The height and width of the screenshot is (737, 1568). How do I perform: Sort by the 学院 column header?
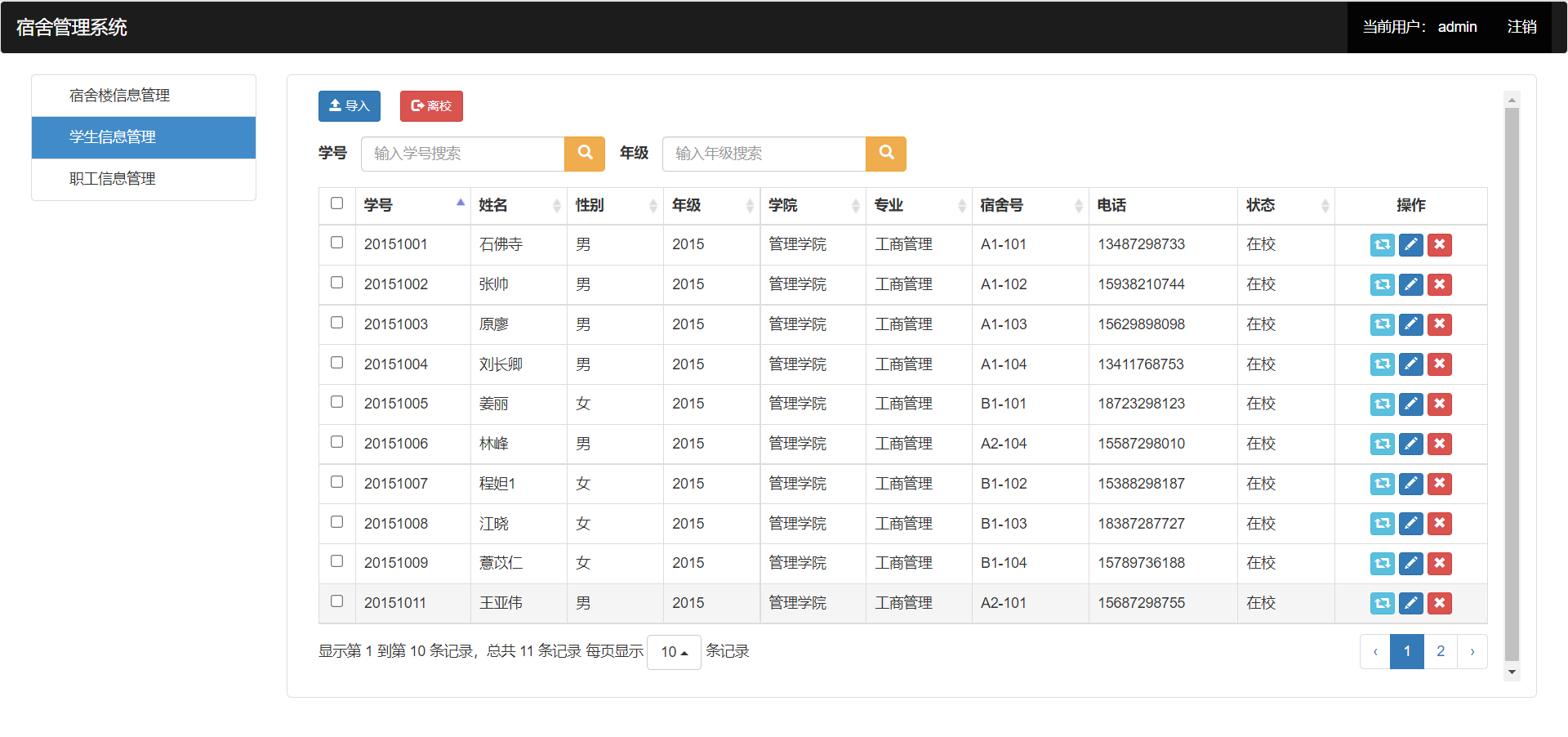813,205
